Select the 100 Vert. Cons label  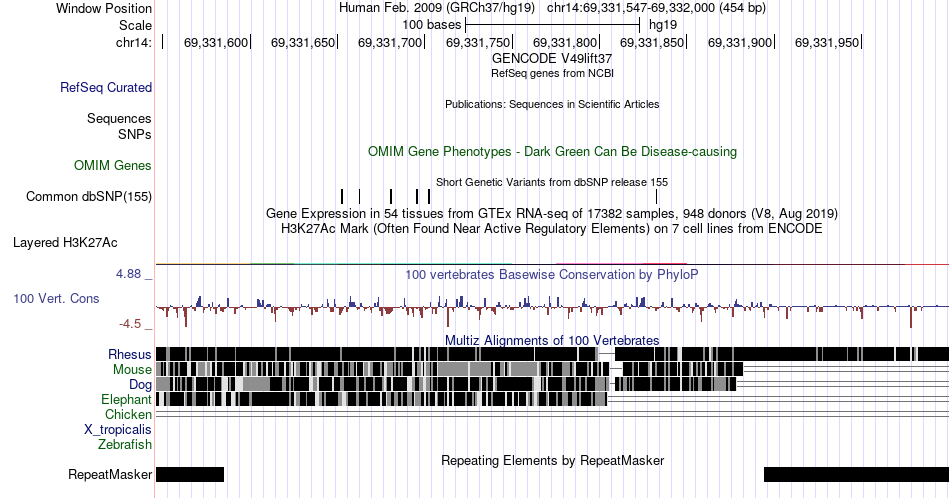(56, 298)
